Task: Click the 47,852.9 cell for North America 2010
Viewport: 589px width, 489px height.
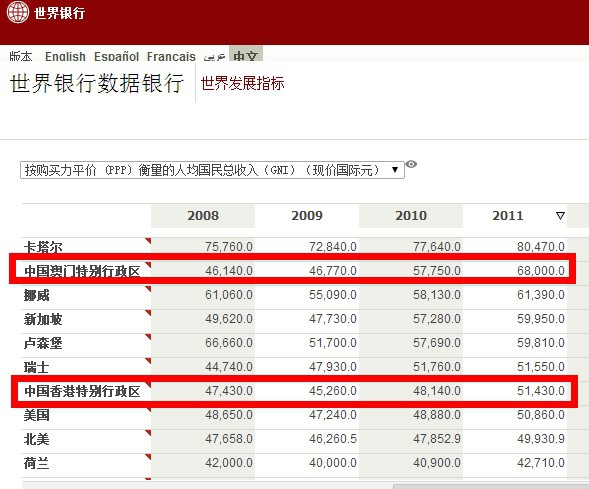Action: click(437, 439)
